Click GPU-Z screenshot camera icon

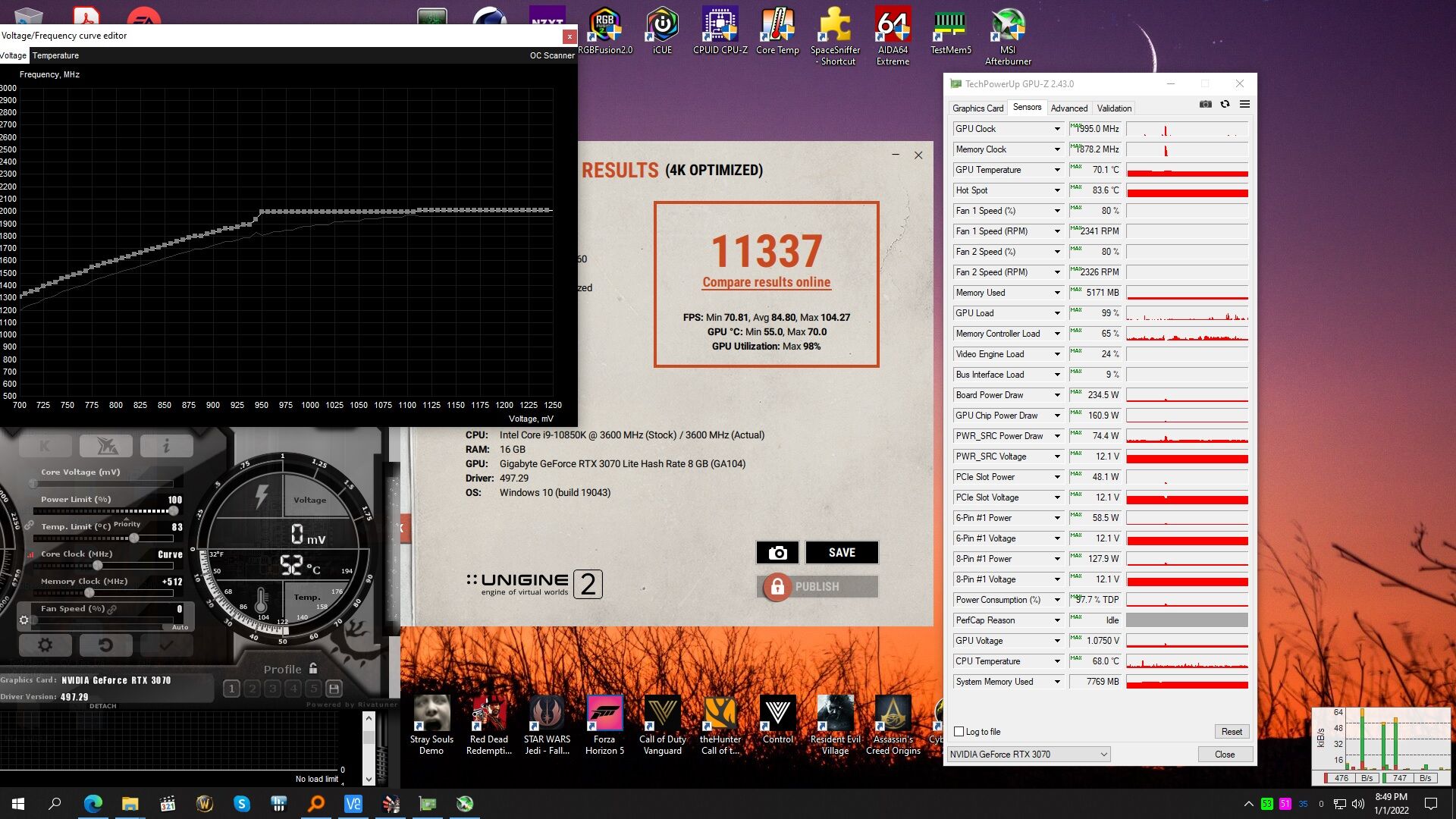coord(1205,105)
